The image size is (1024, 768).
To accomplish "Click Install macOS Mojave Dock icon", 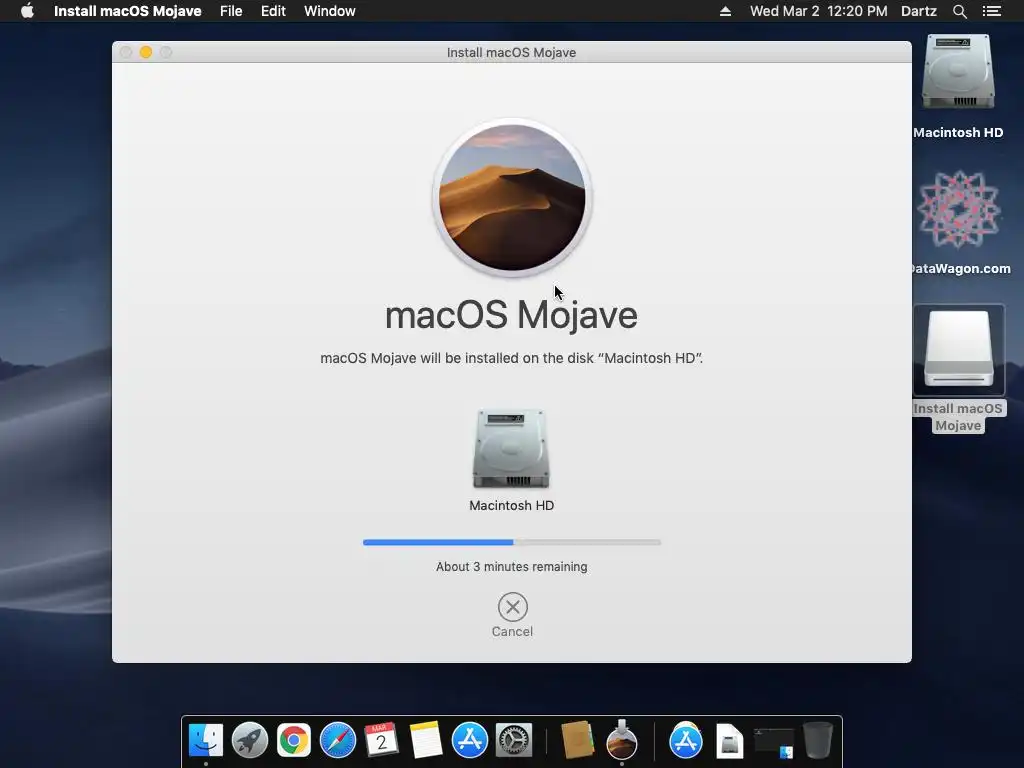I will click(622, 739).
